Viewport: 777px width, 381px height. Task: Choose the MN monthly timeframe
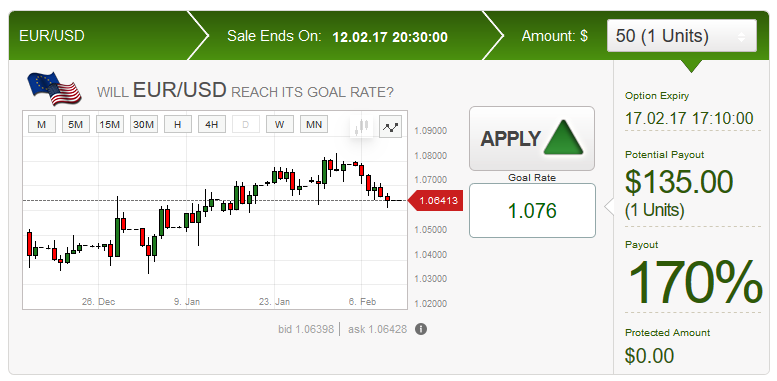314,125
